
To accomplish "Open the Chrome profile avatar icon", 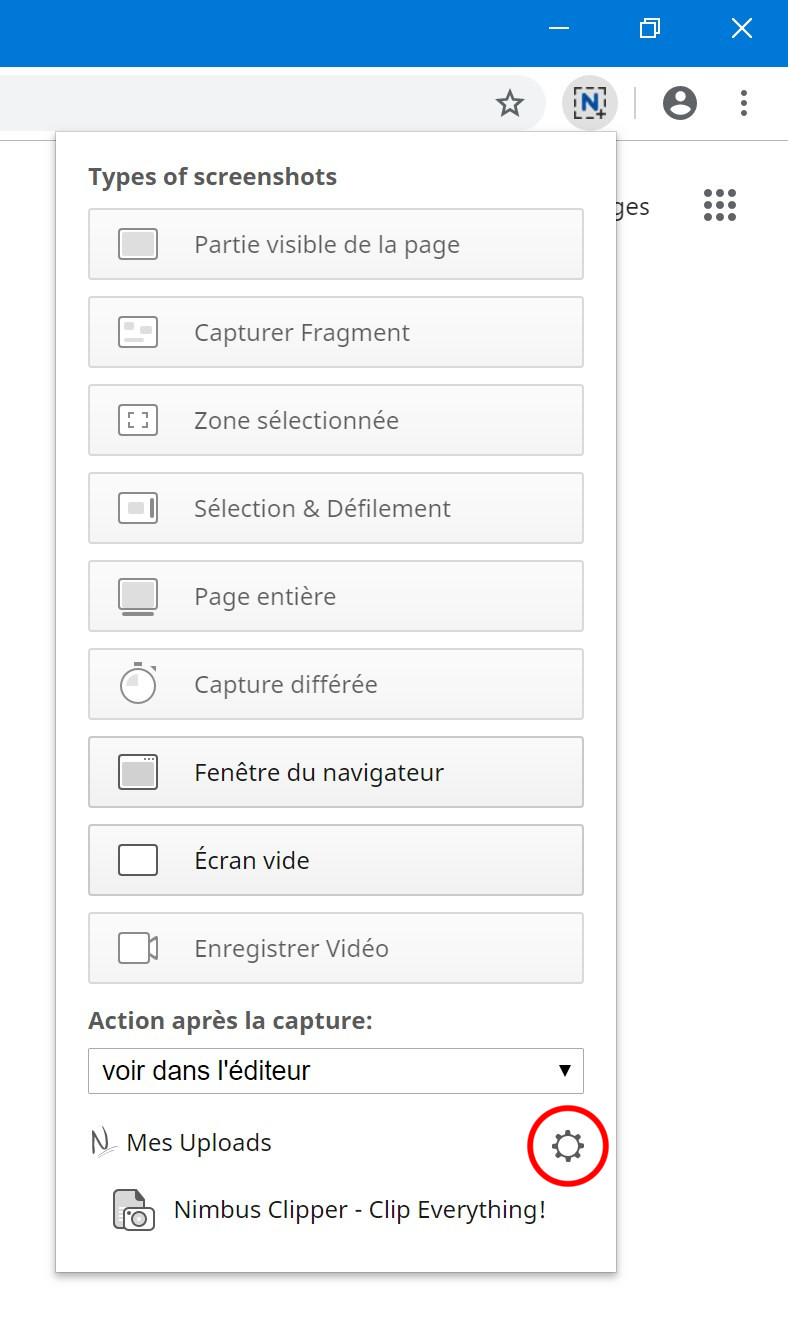I will click(680, 103).
